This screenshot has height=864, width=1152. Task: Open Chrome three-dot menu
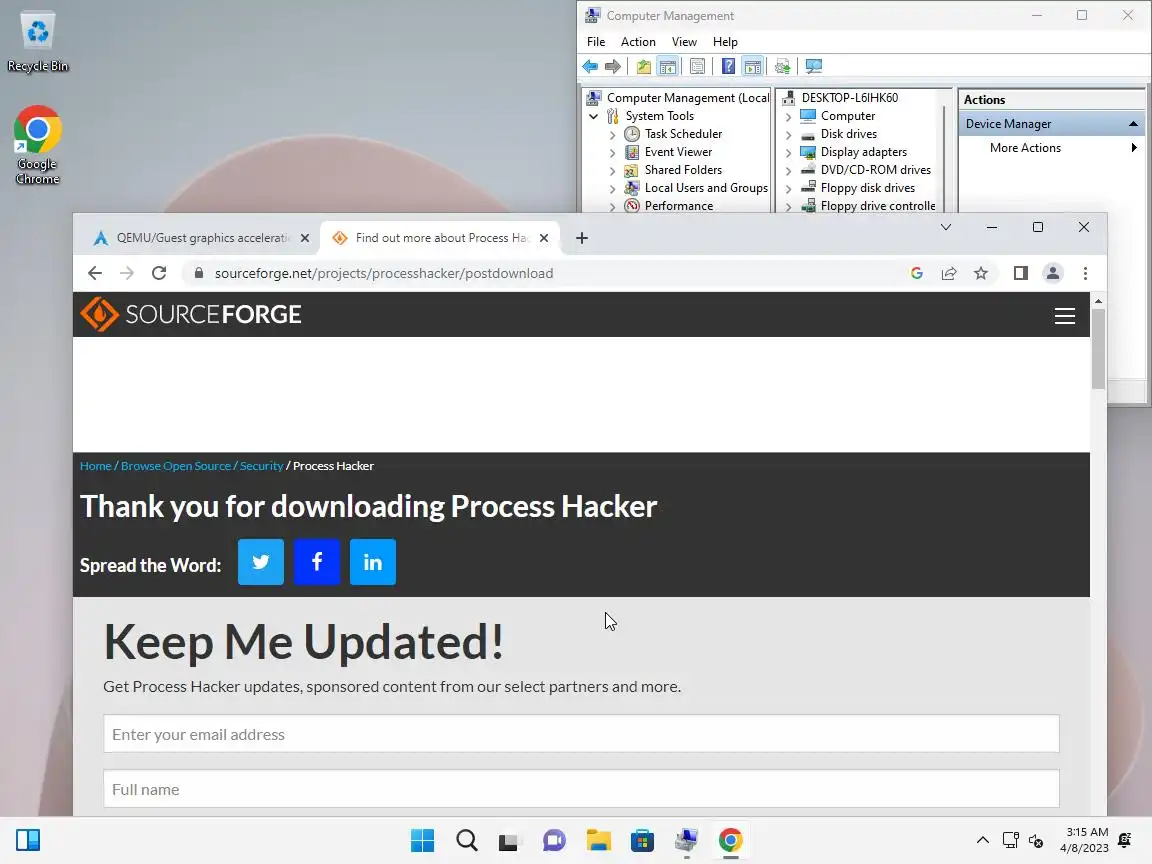(x=1085, y=273)
